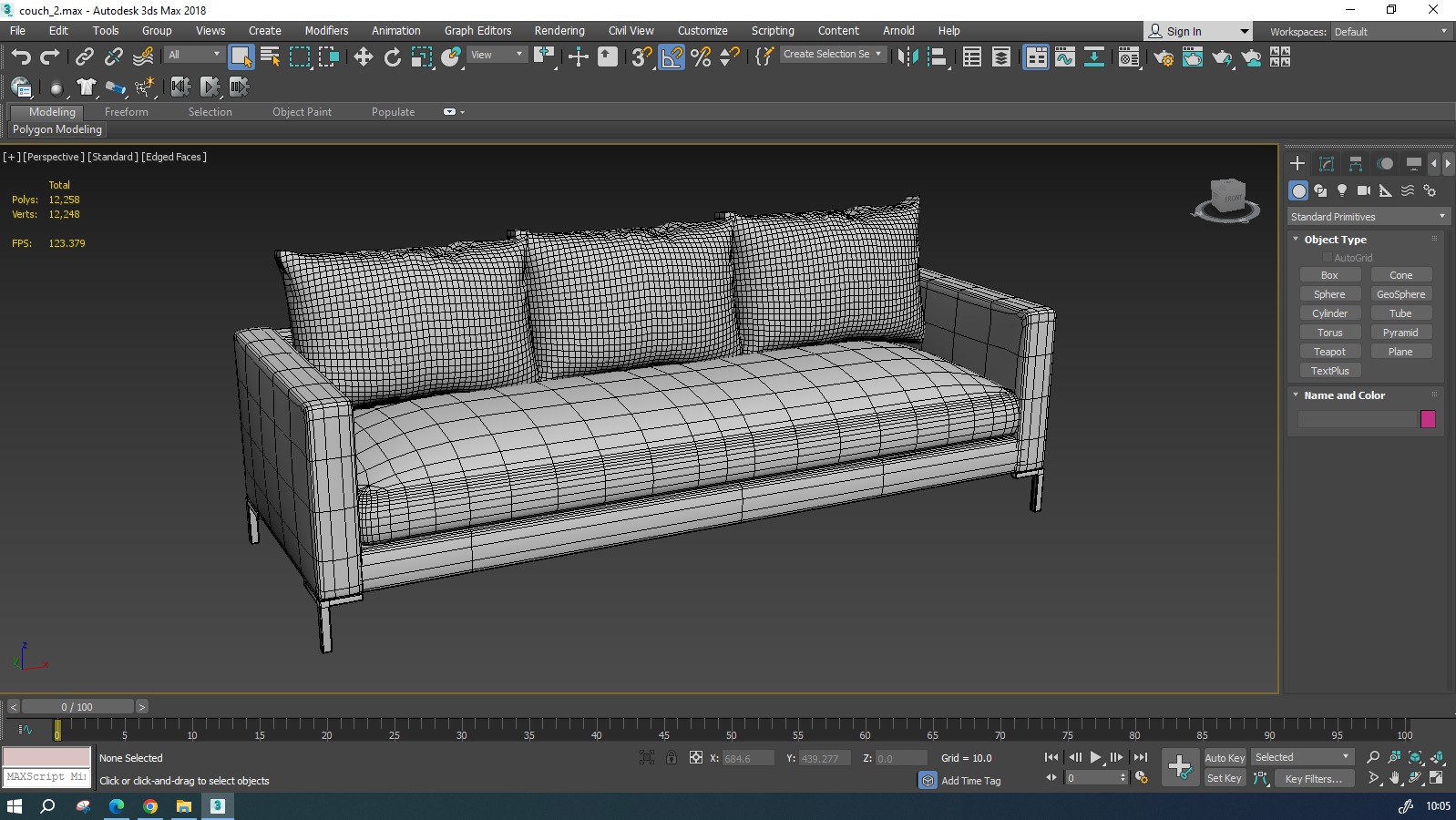Click the Undo icon in main toolbar
Viewport: 1456px width, 820px height.
20,56
